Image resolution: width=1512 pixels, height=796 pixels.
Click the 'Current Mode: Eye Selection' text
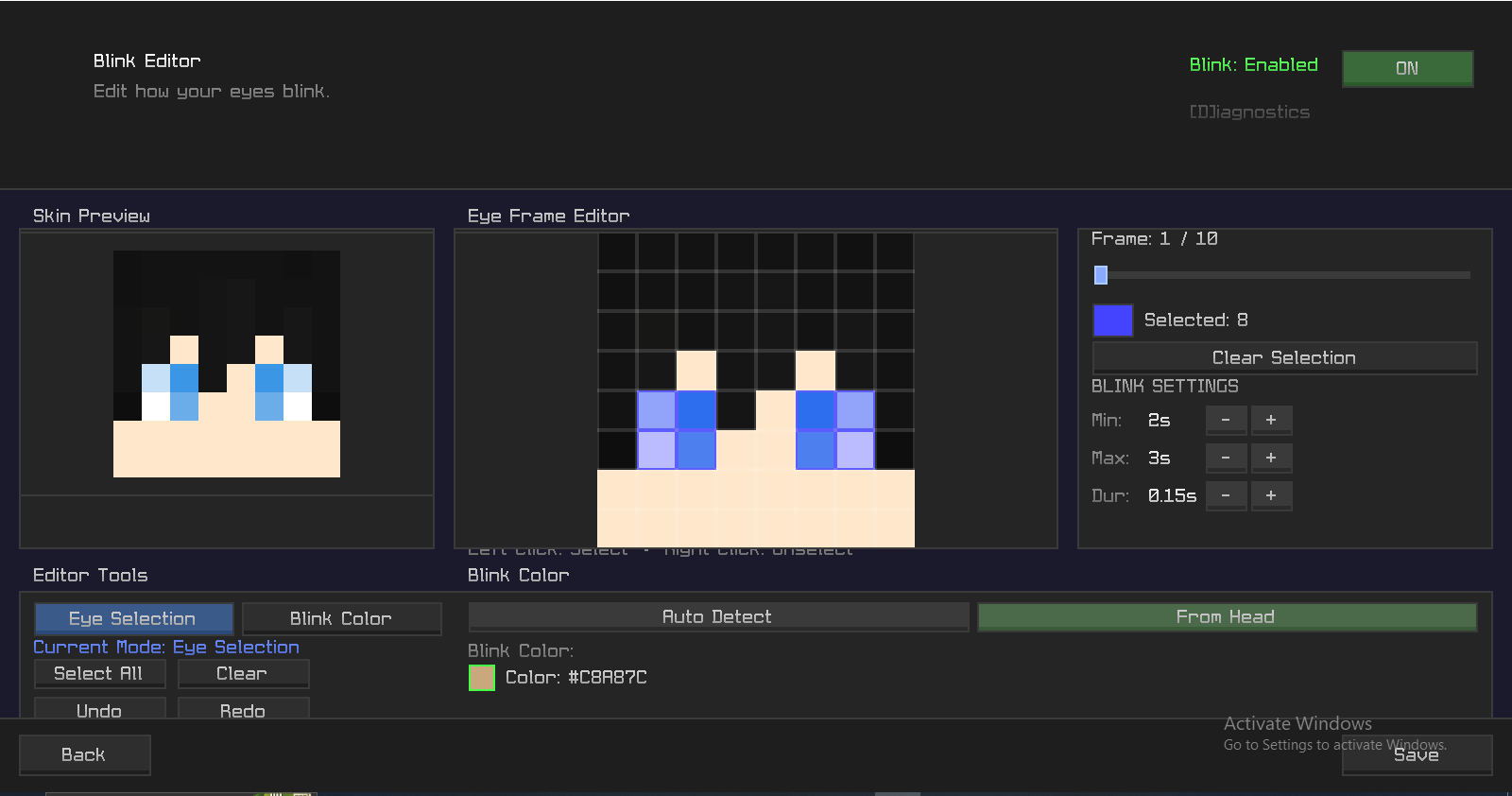click(166, 647)
